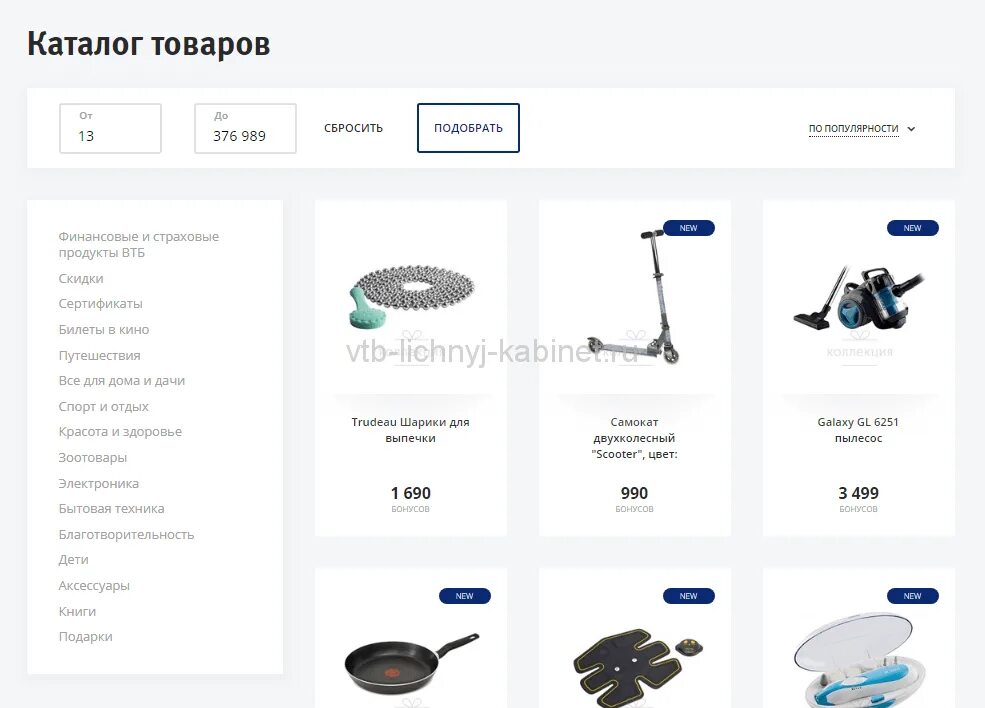Select the 'Электроника' category
Image resolution: width=985 pixels, height=708 pixels.
click(x=99, y=484)
